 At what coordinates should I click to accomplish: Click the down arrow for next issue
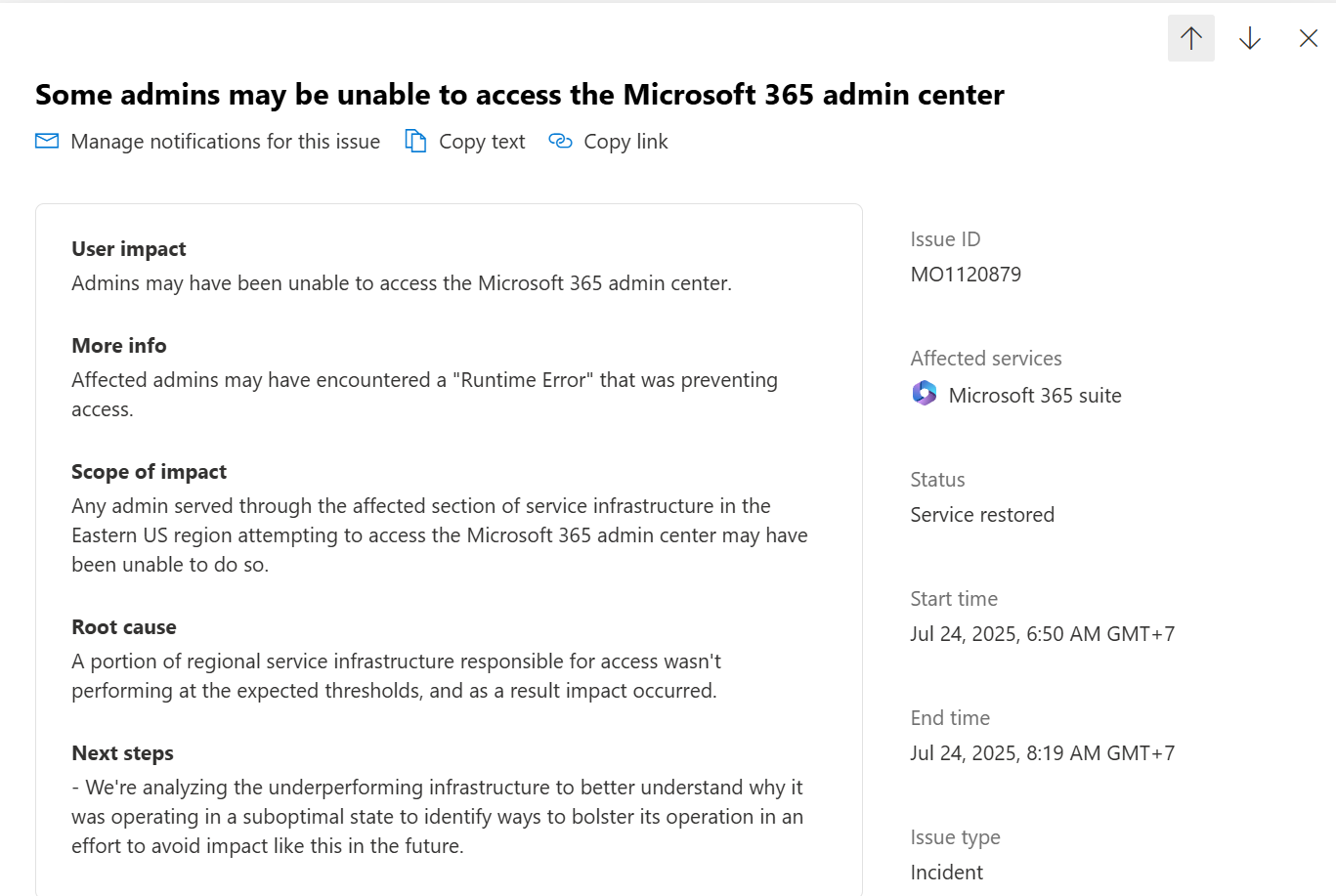(1249, 38)
